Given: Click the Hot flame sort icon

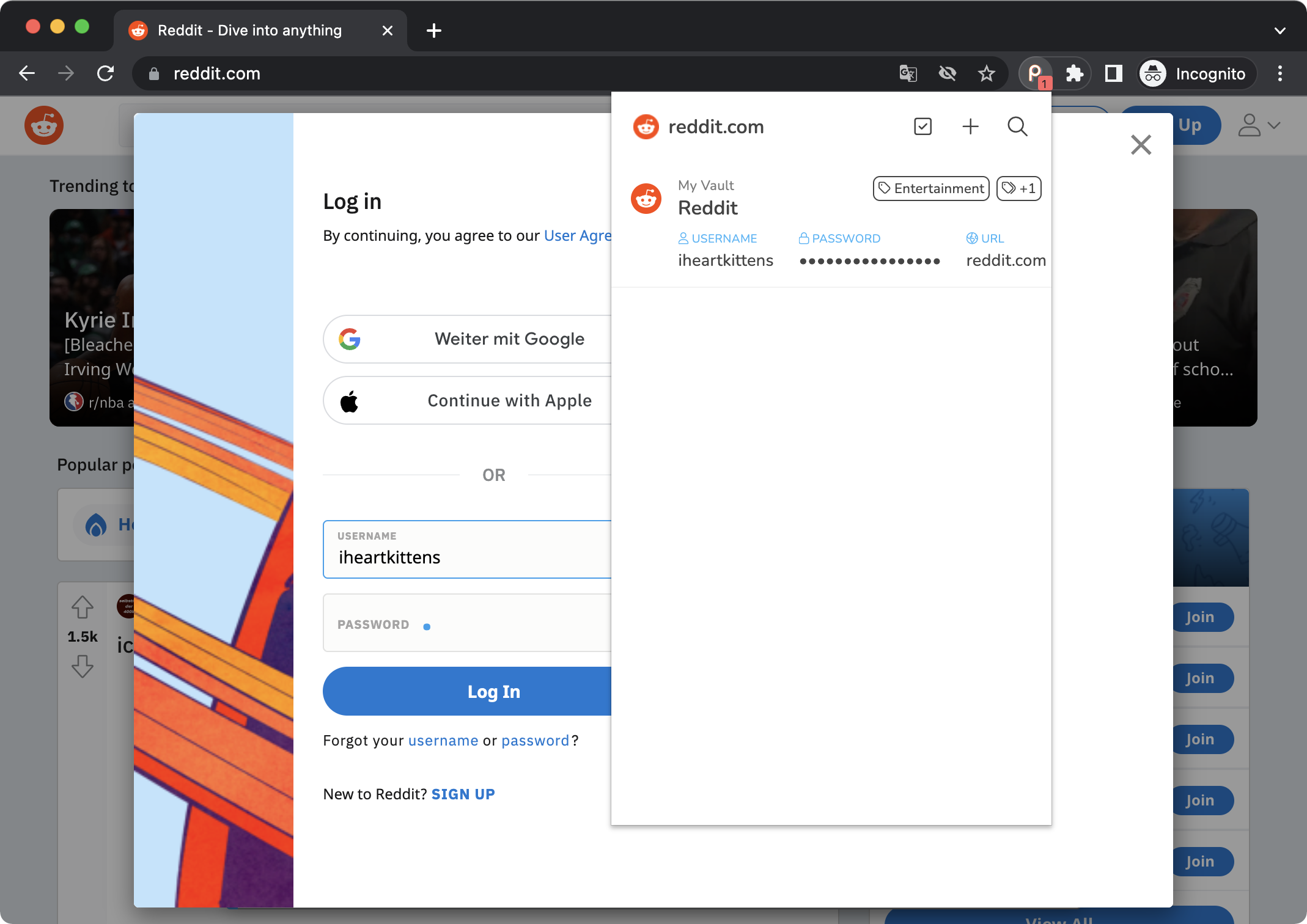Looking at the screenshot, I should click(96, 524).
